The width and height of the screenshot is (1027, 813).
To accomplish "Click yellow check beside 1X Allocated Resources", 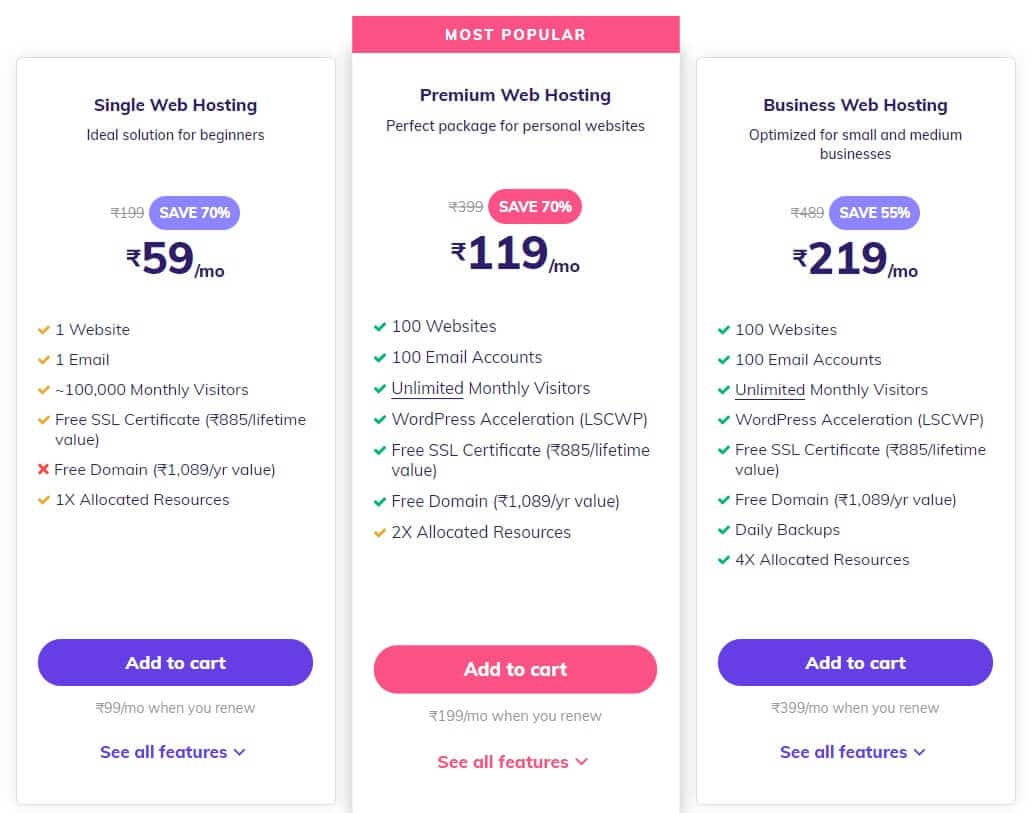I will pos(44,500).
